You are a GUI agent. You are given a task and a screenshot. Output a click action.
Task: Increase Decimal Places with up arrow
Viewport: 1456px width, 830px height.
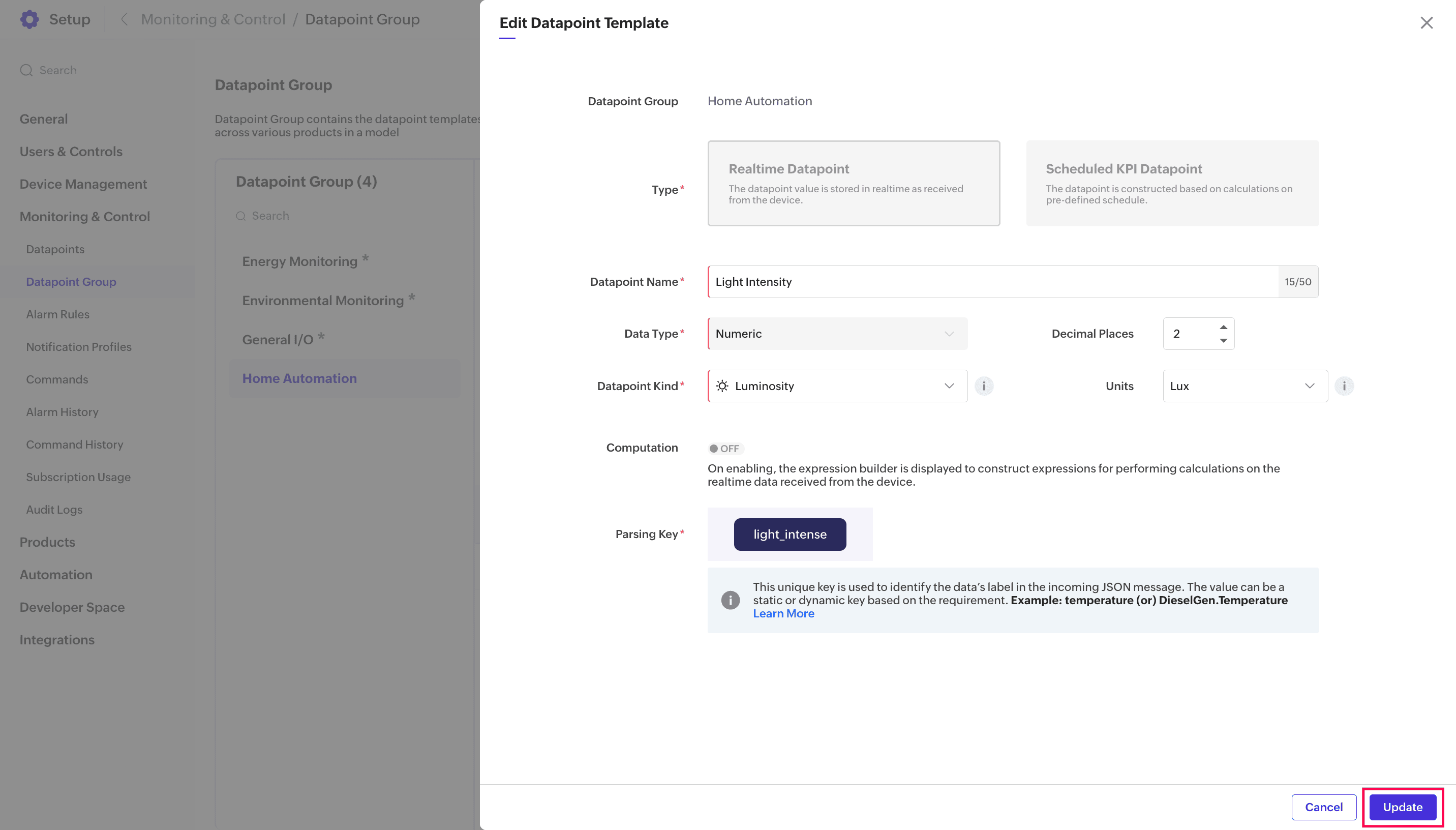[x=1223, y=327]
